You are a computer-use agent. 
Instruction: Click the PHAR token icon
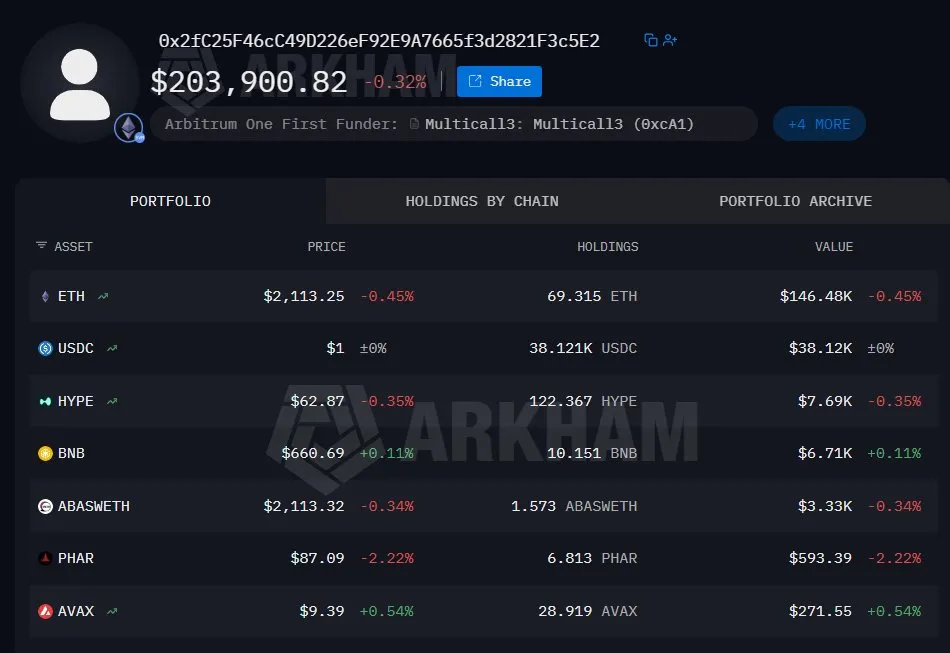click(45, 558)
